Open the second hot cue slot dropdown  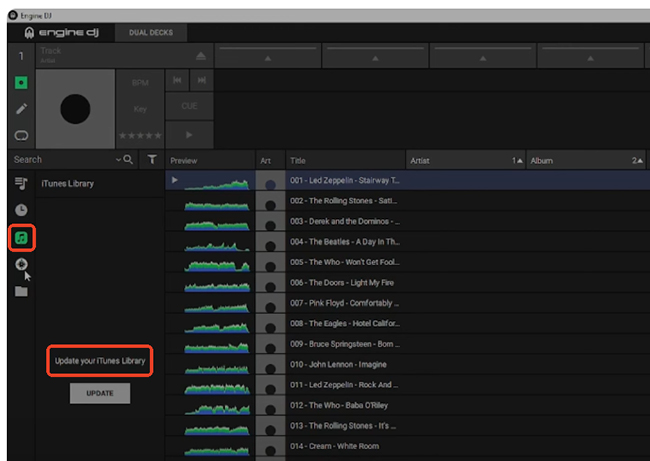(375, 56)
